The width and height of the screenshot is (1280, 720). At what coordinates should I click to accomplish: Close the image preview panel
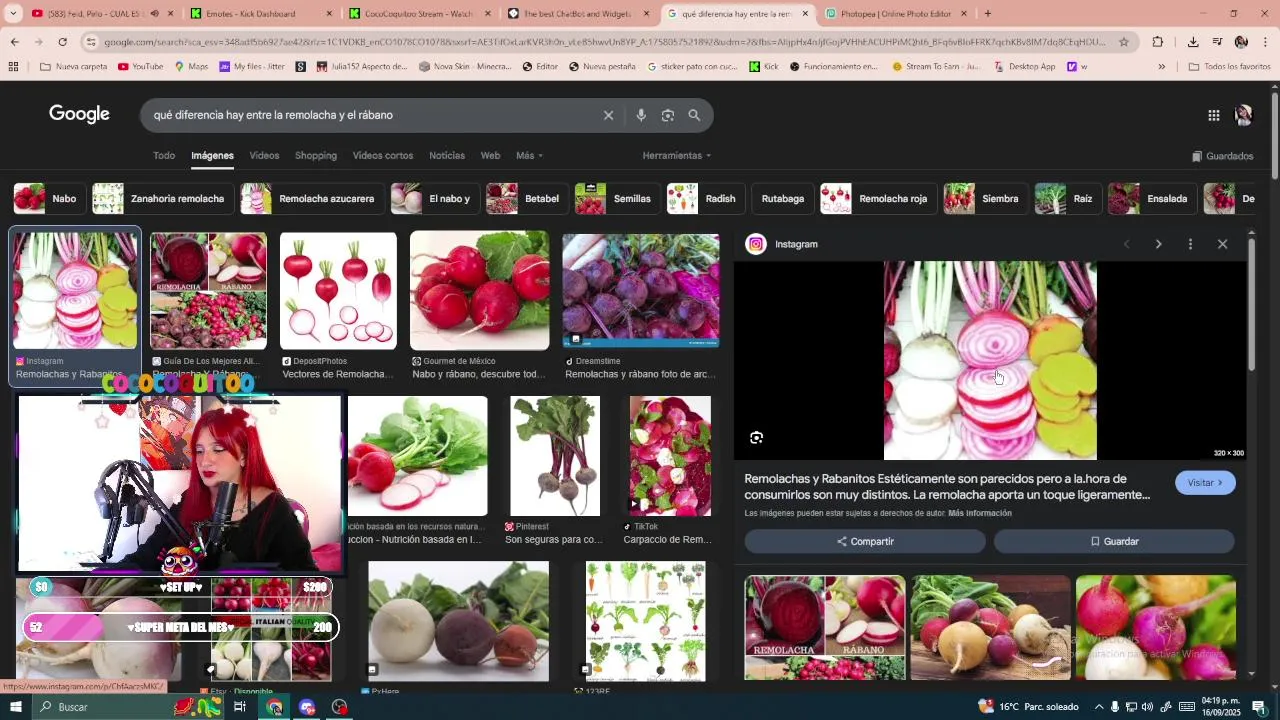[x=1222, y=244]
